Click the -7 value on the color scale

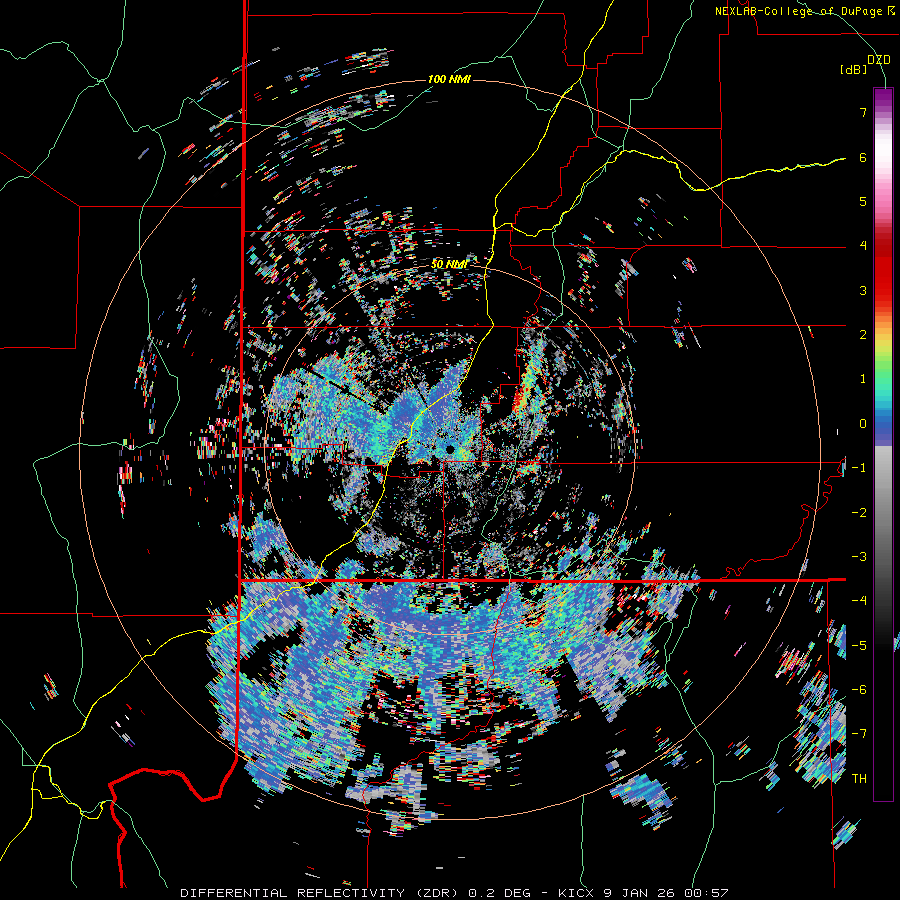click(859, 734)
